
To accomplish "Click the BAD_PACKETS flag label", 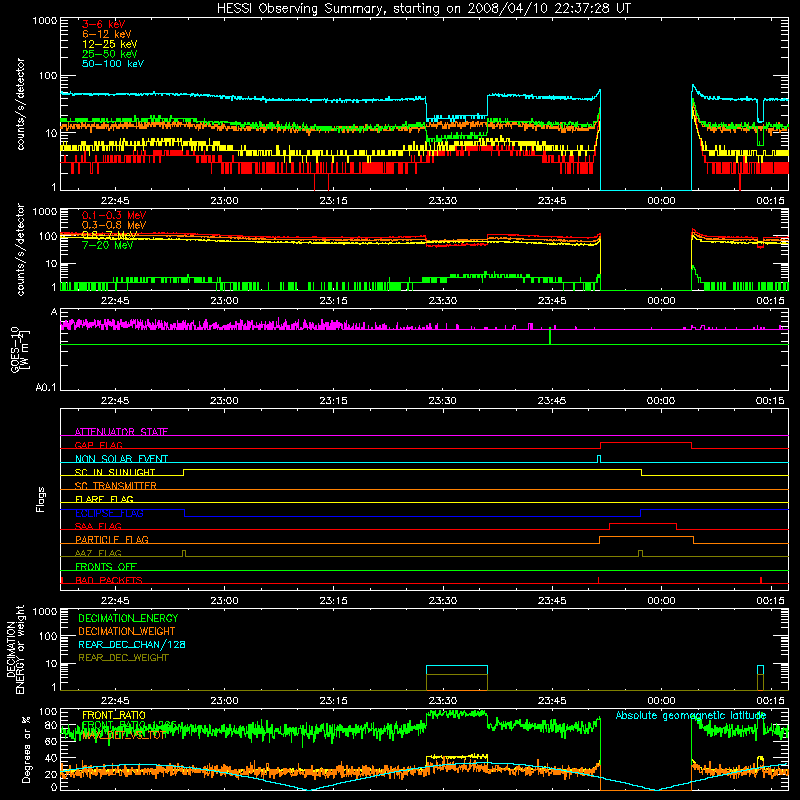I will point(109,580).
